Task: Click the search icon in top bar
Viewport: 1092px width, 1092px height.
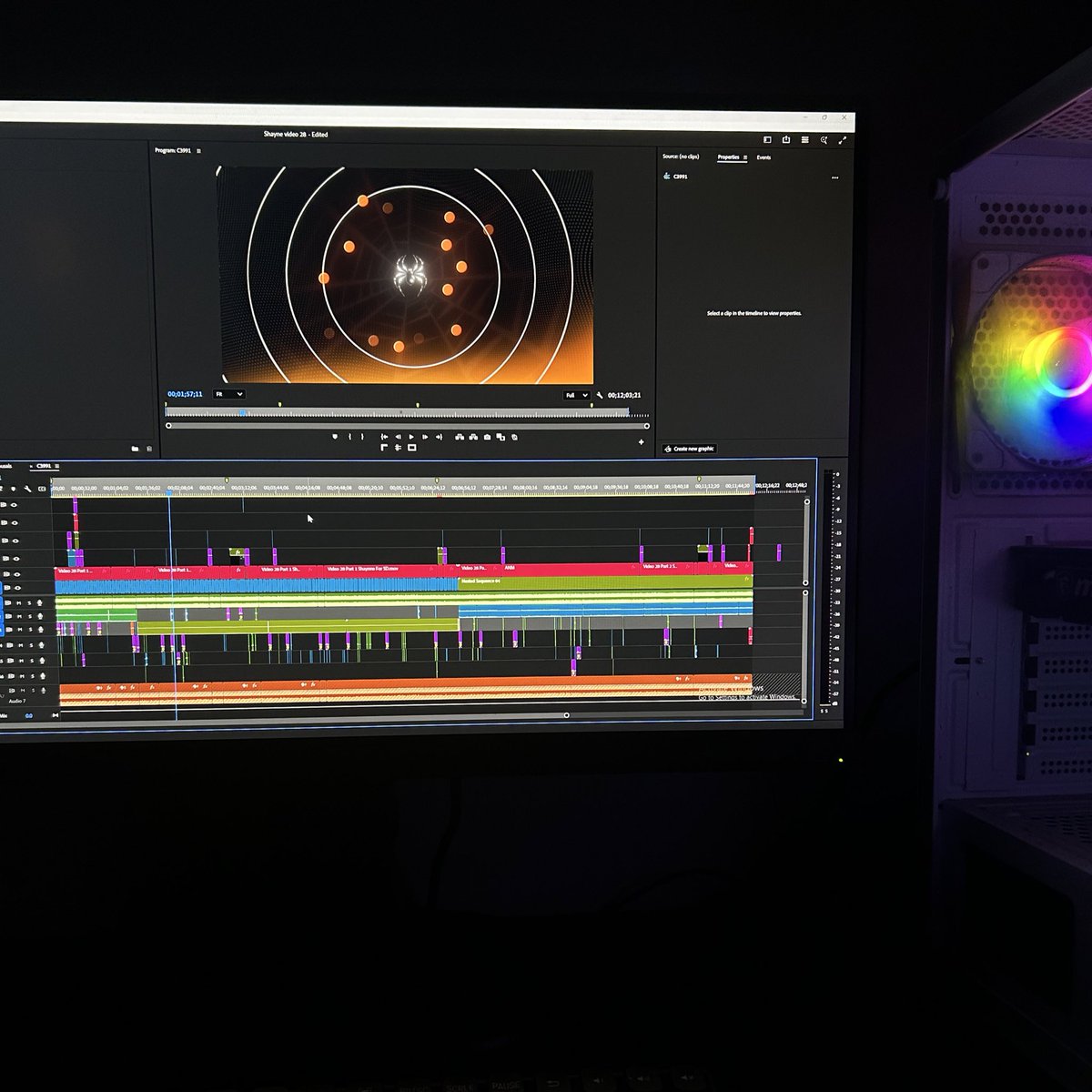Action: (x=824, y=140)
